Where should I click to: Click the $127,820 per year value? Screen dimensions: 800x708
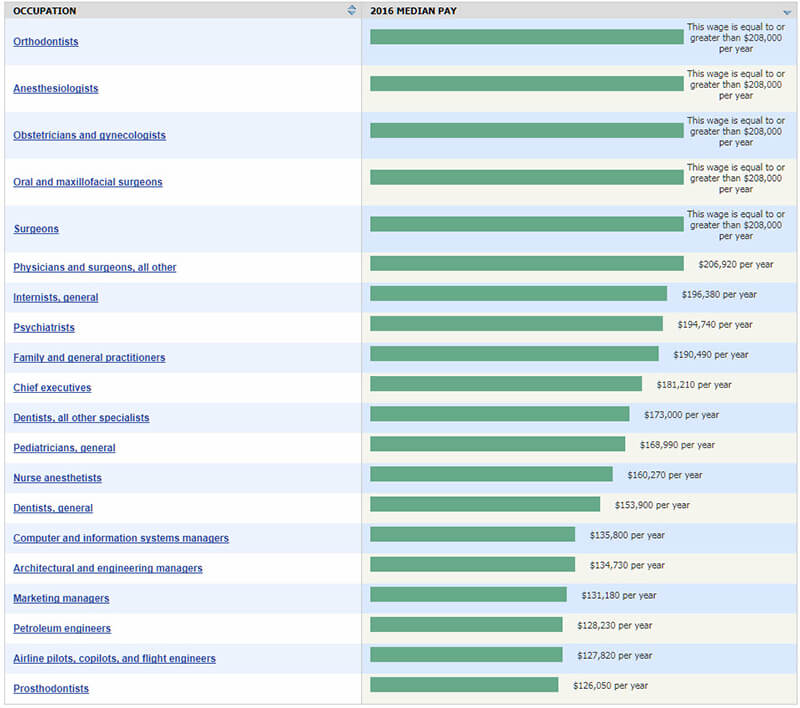tap(614, 655)
